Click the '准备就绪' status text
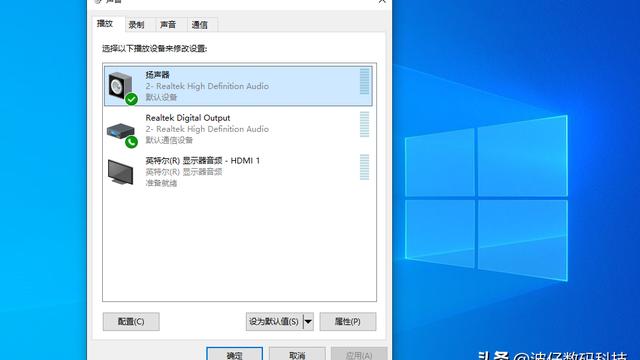This screenshot has width=640, height=360. 161,183
